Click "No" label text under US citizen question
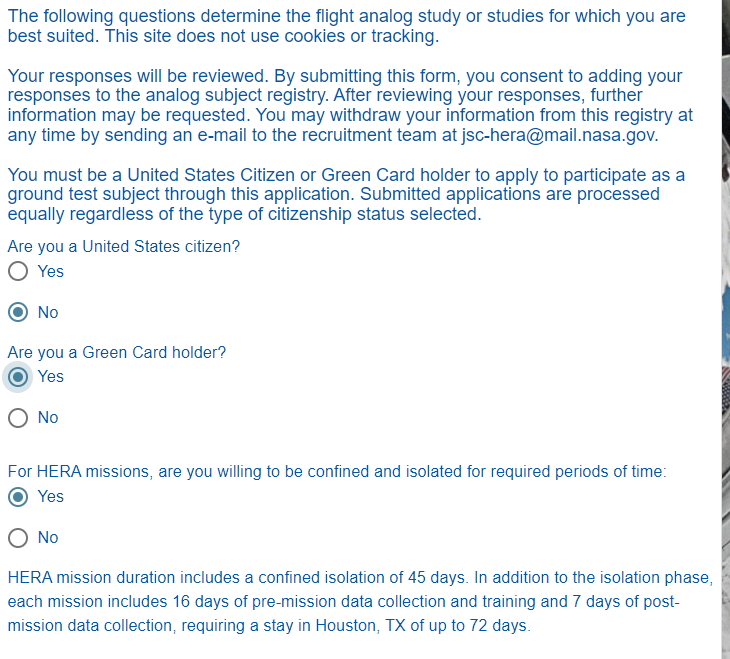This screenshot has width=730, height=659. [x=48, y=312]
